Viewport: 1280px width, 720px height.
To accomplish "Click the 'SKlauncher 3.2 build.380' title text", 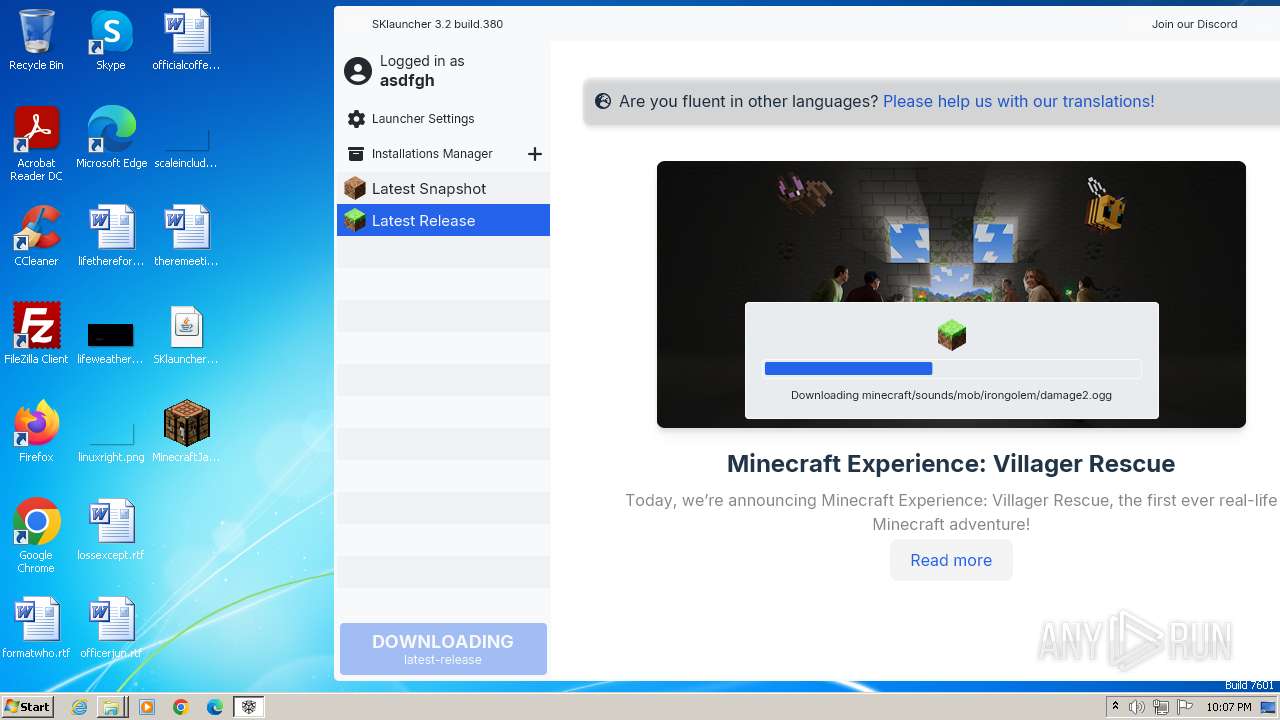I will 437,24.
